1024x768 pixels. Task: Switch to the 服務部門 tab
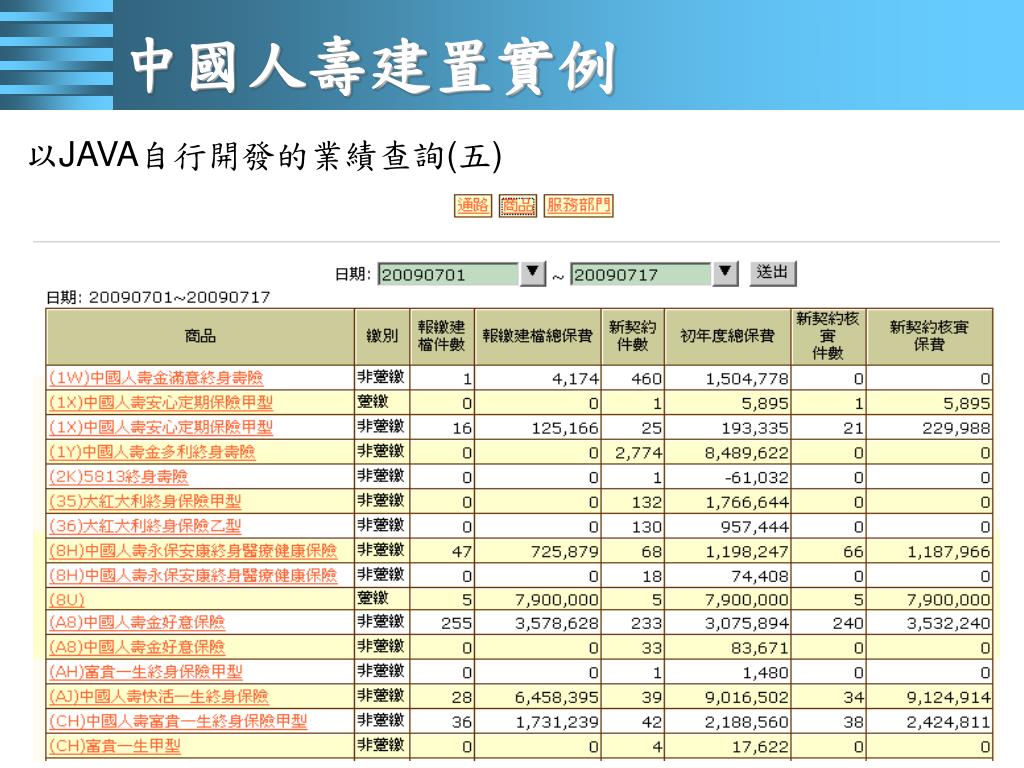point(579,206)
